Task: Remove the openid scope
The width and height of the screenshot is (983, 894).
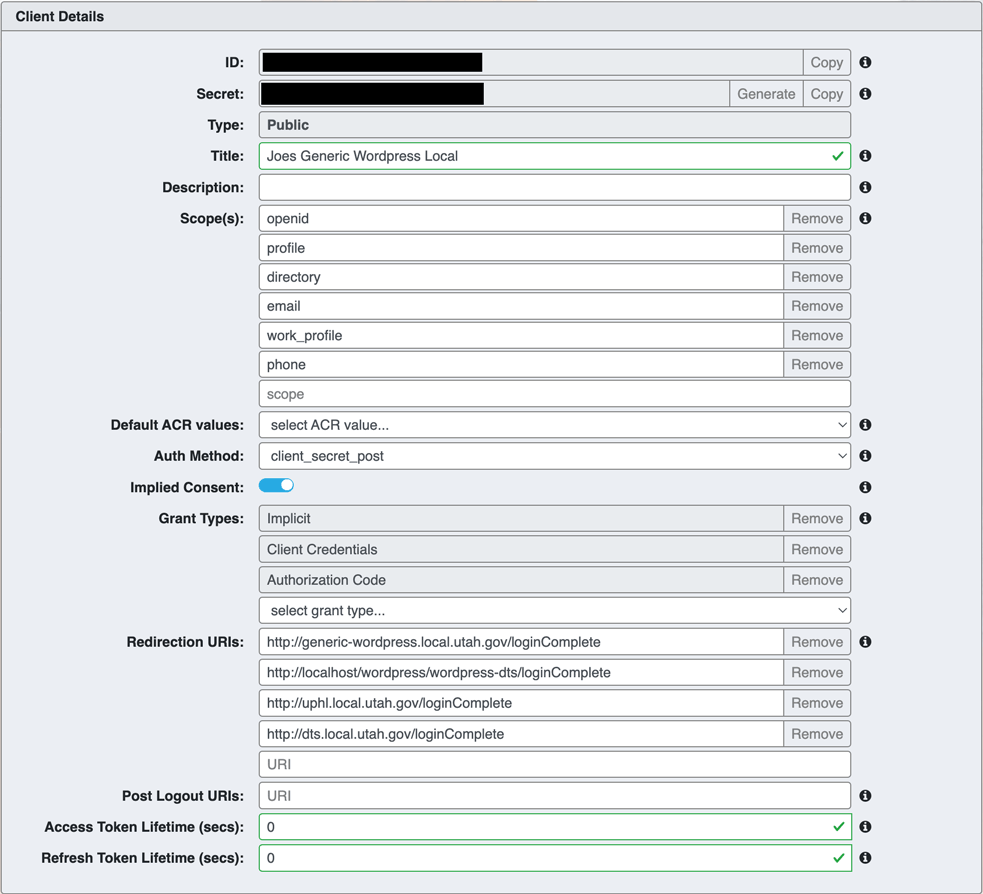Action: coord(817,219)
